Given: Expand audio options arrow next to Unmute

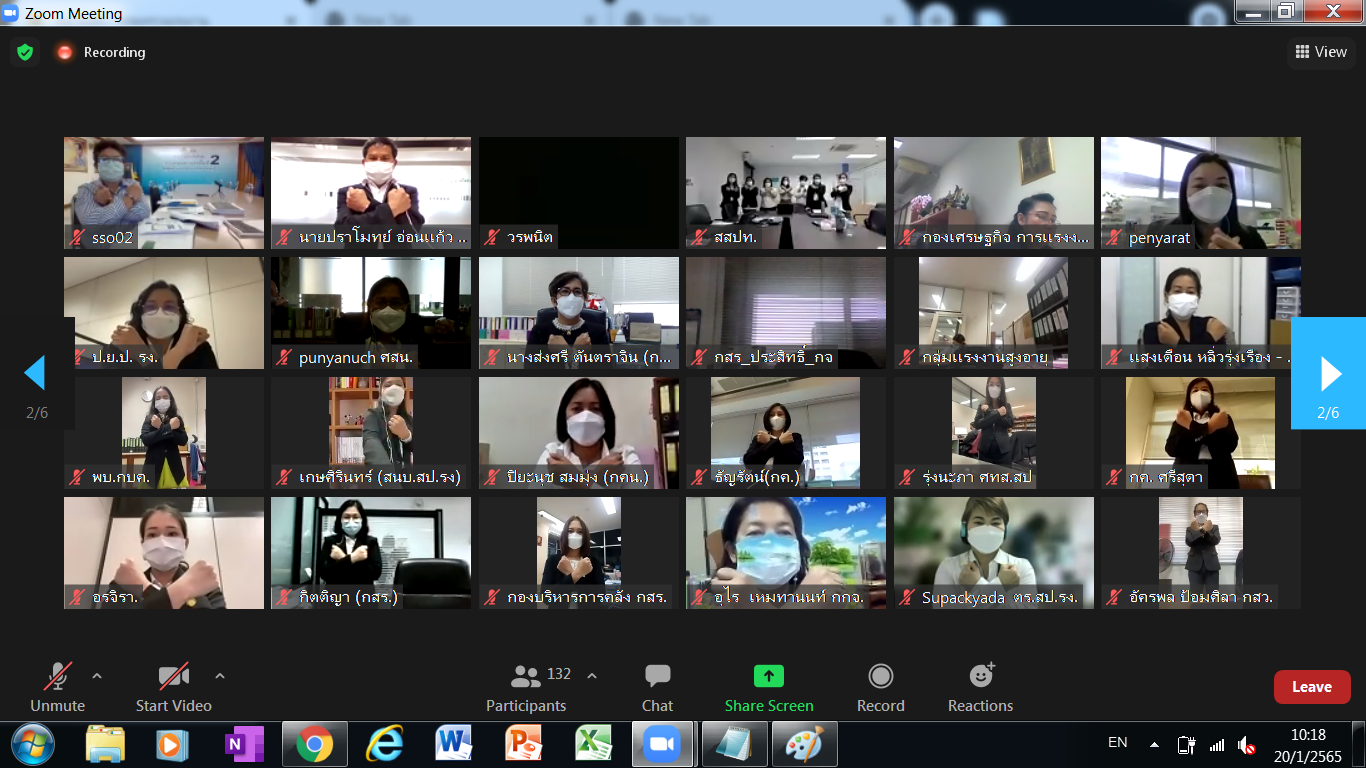Looking at the screenshot, I should tap(97, 676).
